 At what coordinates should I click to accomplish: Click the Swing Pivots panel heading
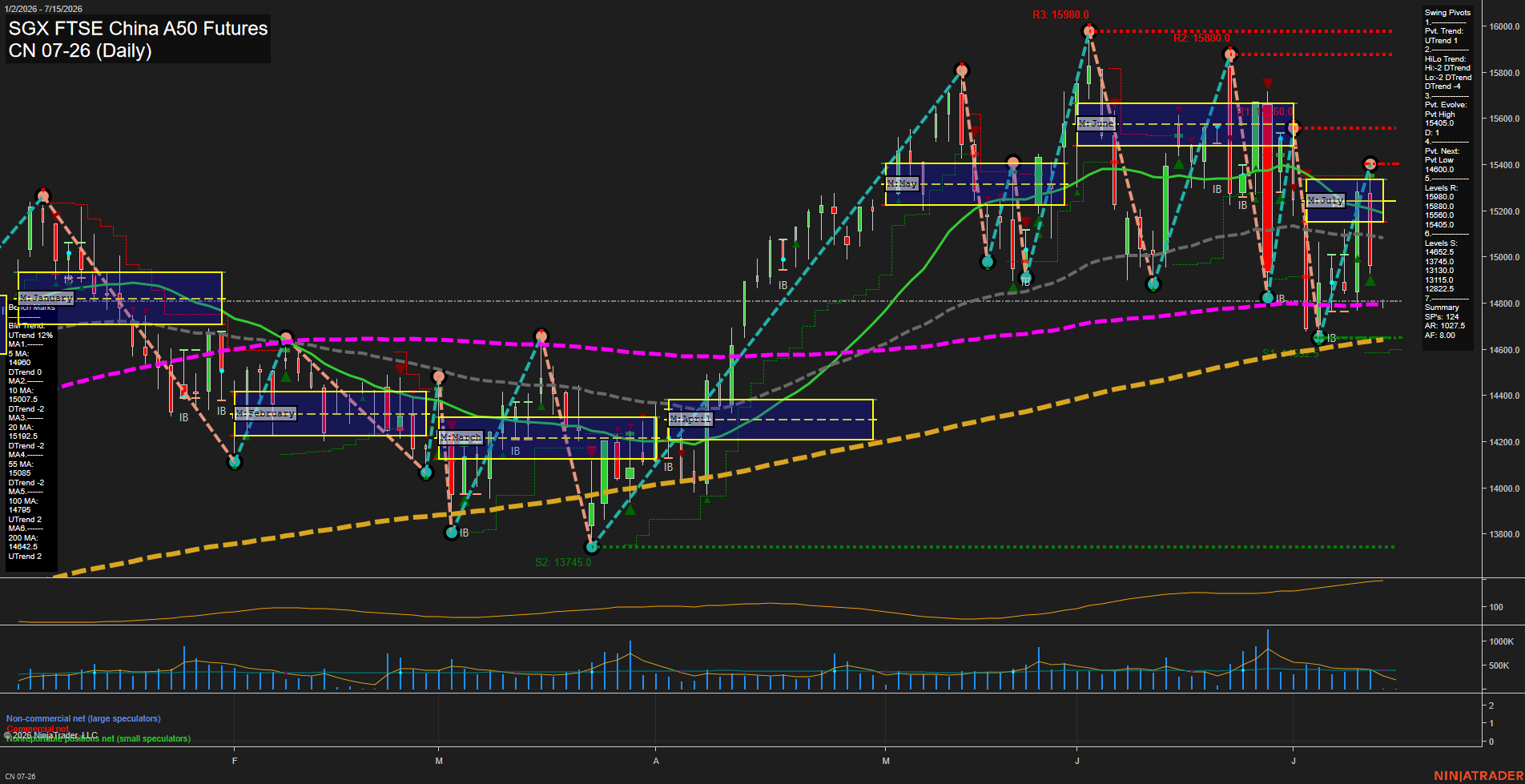pyautogui.click(x=1447, y=13)
